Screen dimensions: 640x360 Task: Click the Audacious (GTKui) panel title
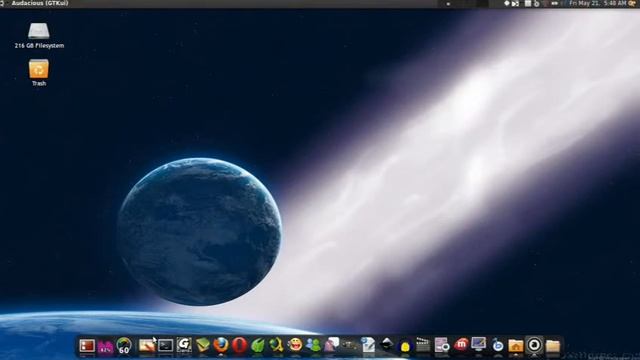[x=40, y=3]
